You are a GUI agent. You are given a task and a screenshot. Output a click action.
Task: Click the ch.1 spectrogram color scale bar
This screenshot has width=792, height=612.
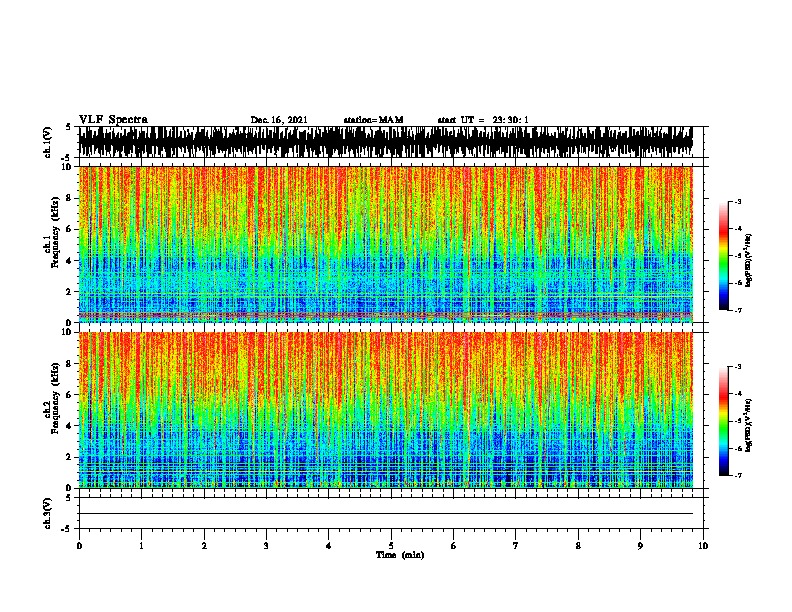(x=723, y=256)
